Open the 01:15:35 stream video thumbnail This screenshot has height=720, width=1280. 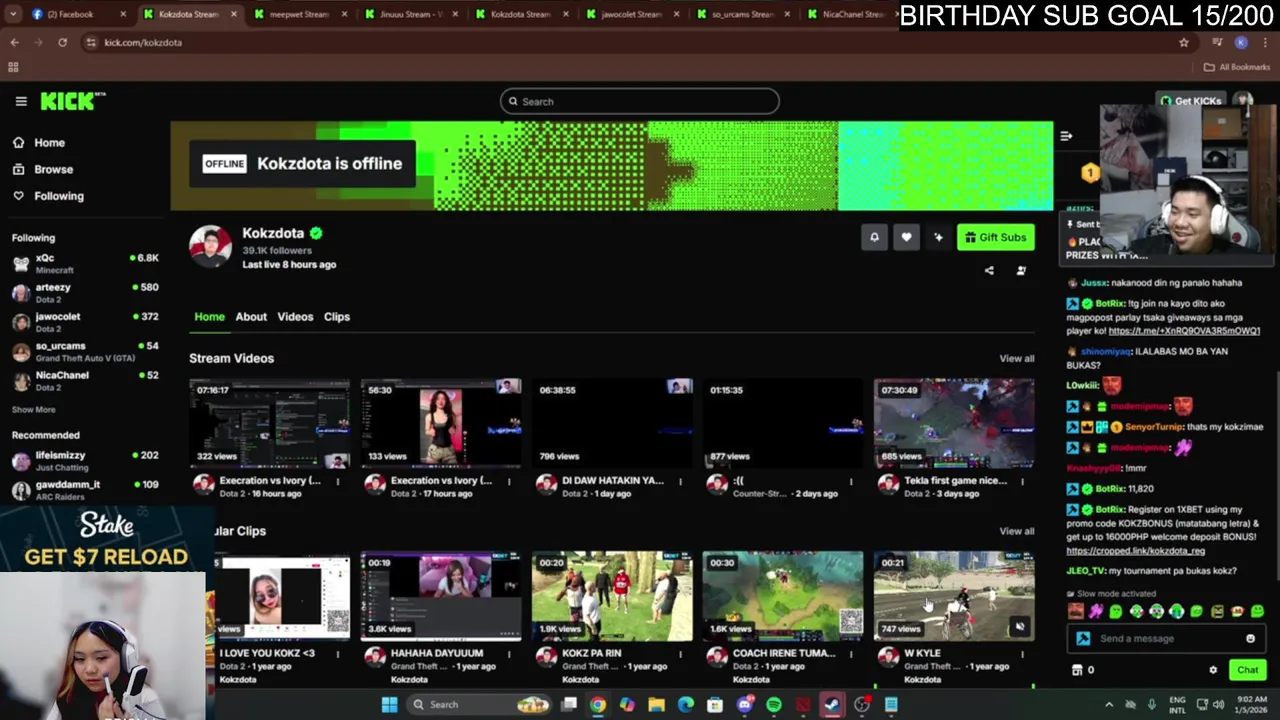(x=783, y=423)
